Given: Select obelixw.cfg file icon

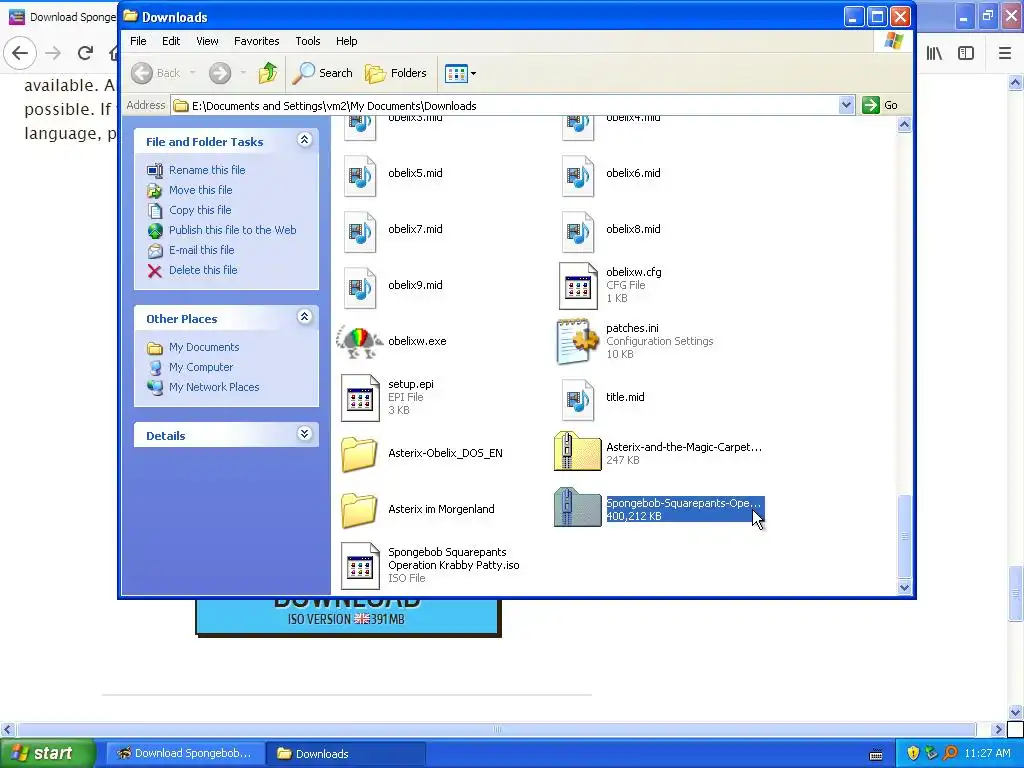Looking at the screenshot, I should point(578,286).
